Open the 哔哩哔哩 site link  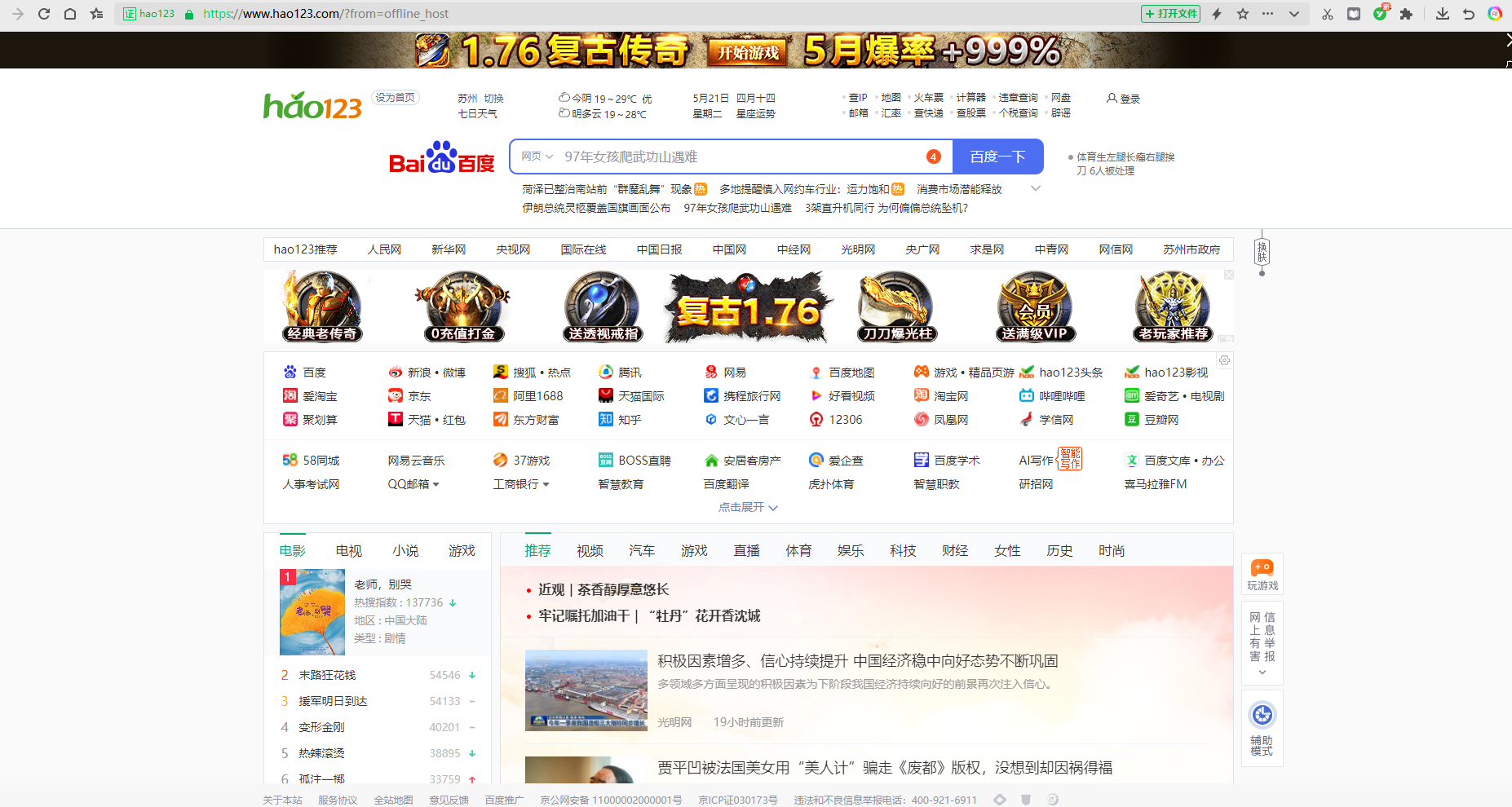[x=1052, y=396]
